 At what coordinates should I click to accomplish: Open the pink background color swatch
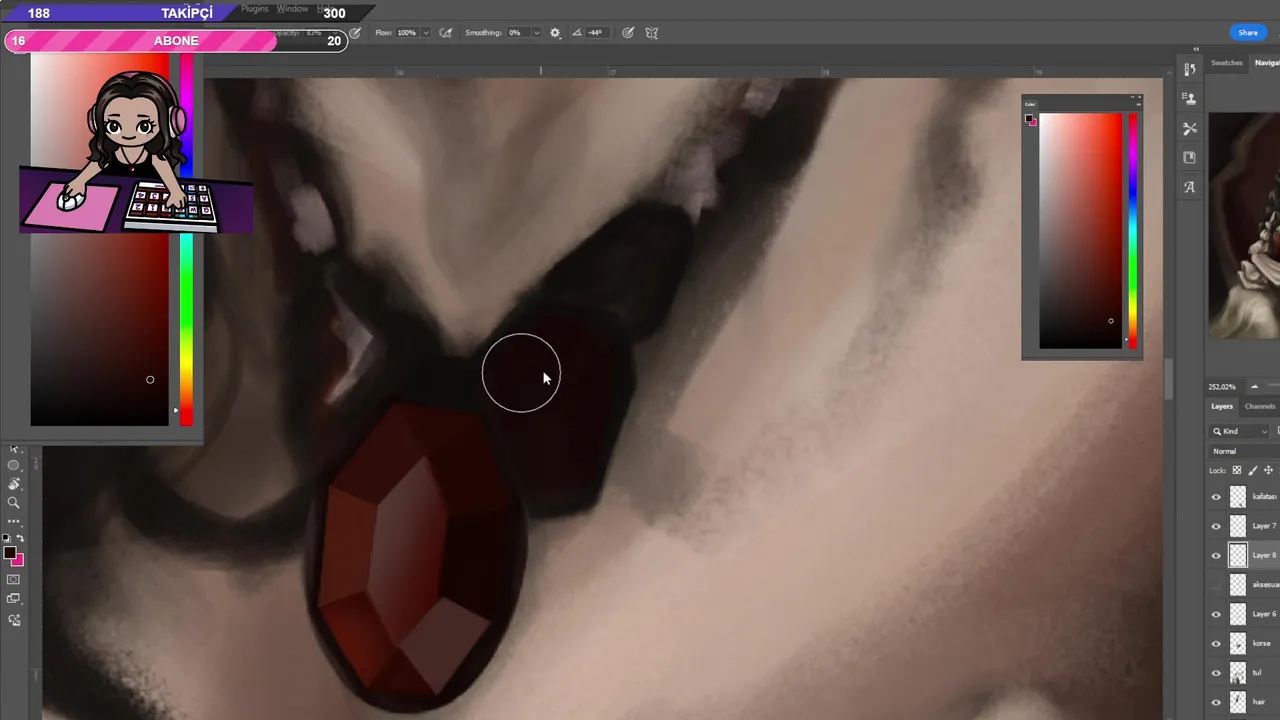click(18, 560)
